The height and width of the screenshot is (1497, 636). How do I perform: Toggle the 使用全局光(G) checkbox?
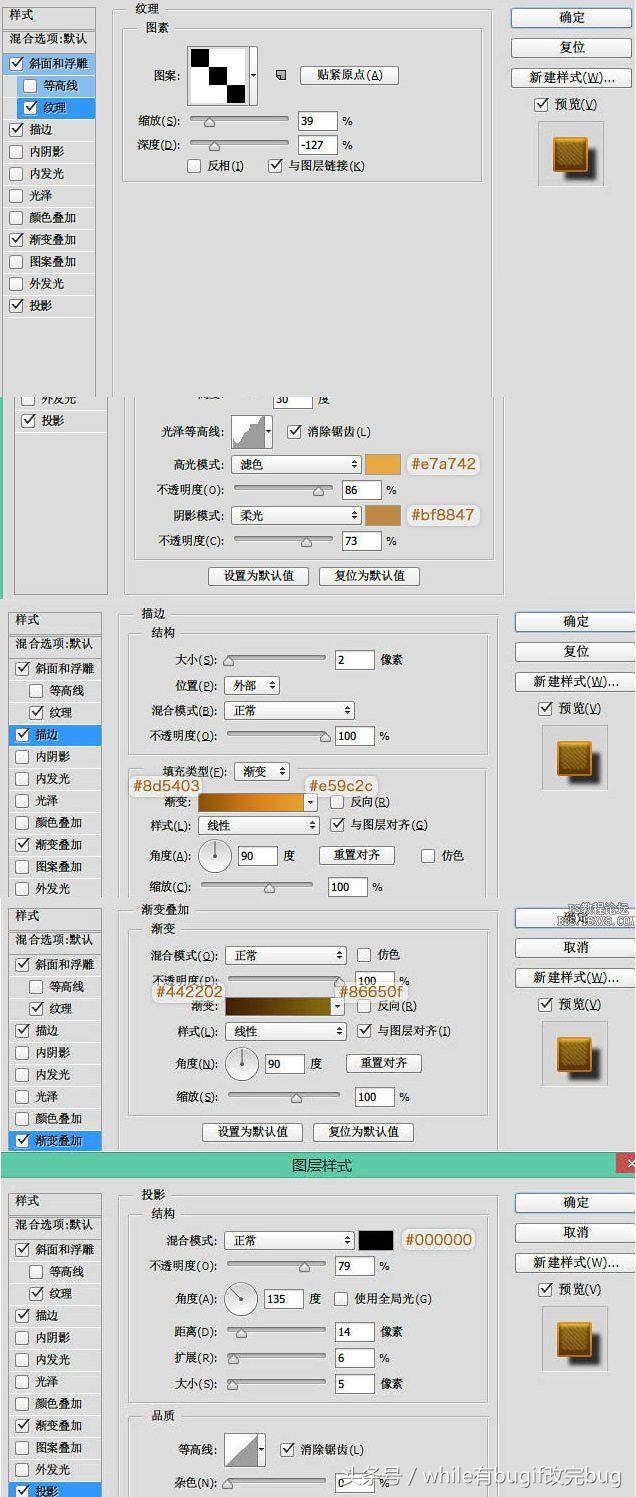point(341,1299)
